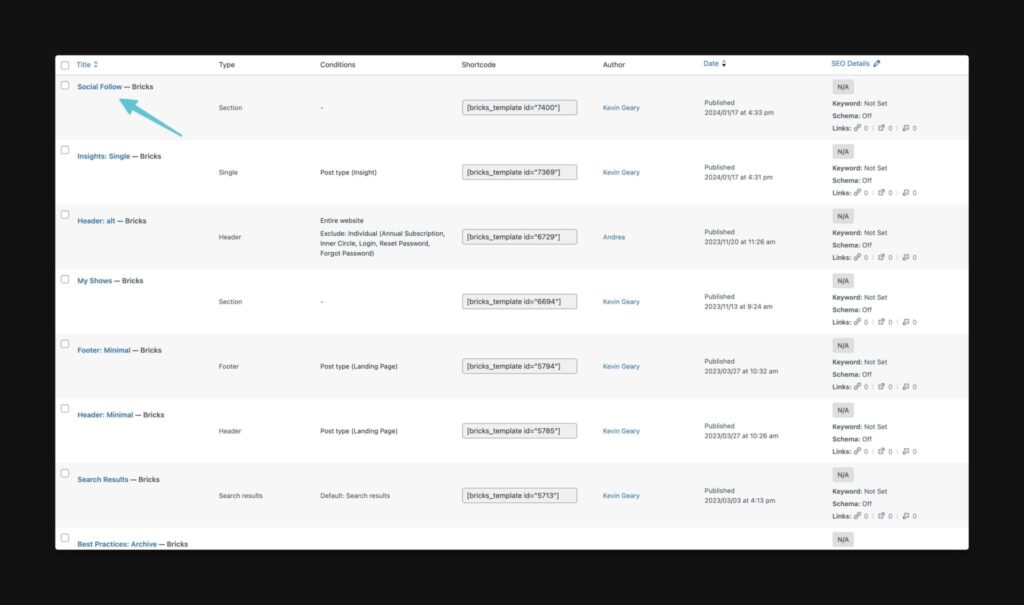Check the Search Results row checkbox
The image size is (1024, 605).
coord(65,473)
